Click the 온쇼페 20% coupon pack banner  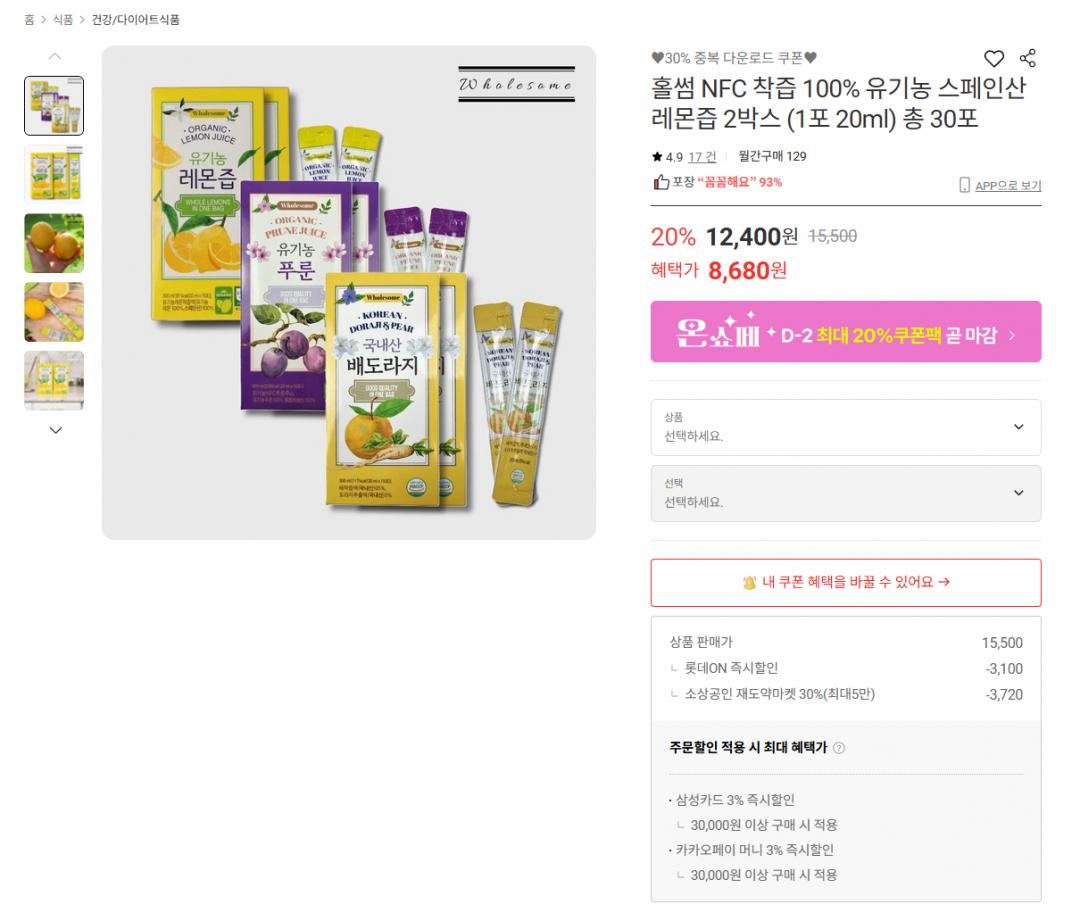(x=845, y=332)
